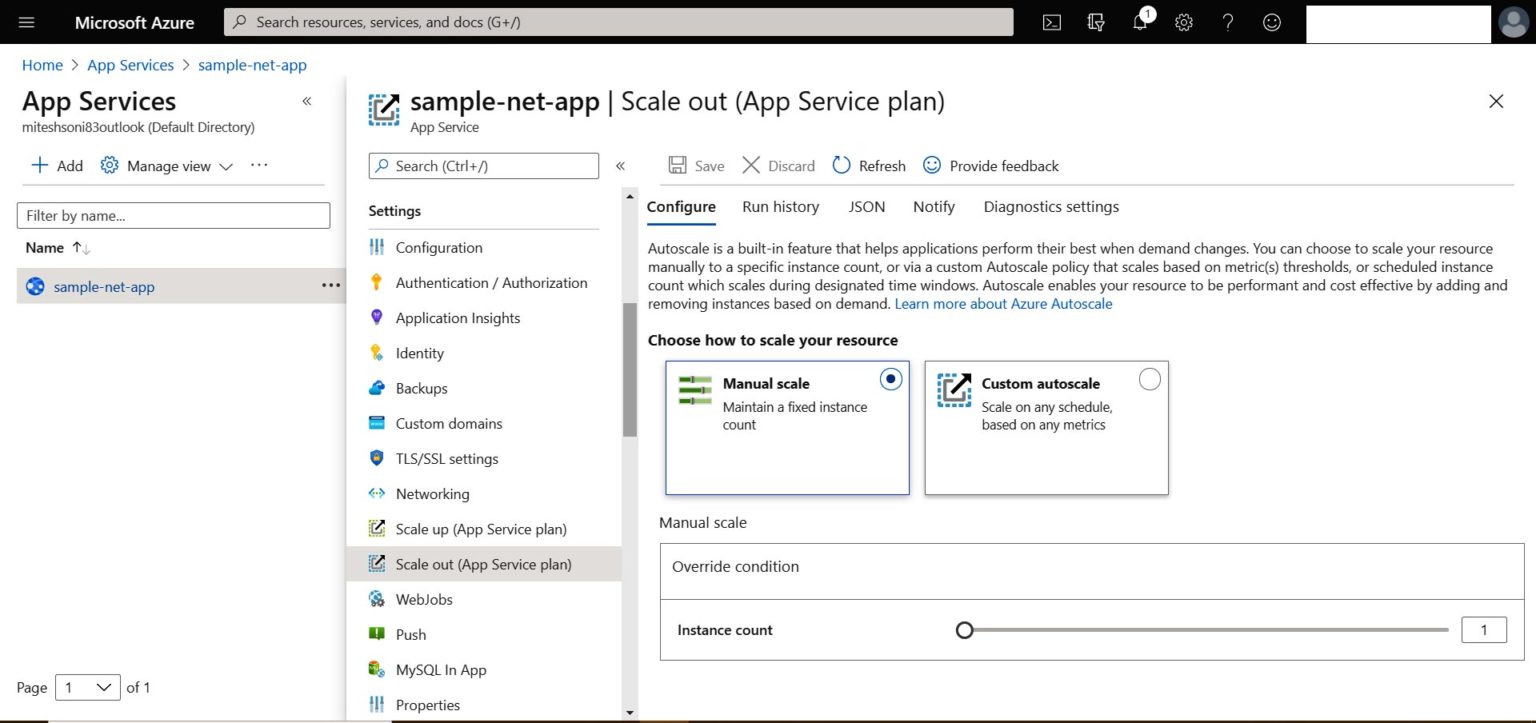Open the sample-net-app context menu ellipsis
Image resolution: width=1536 pixels, height=723 pixels.
(x=330, y=286)
